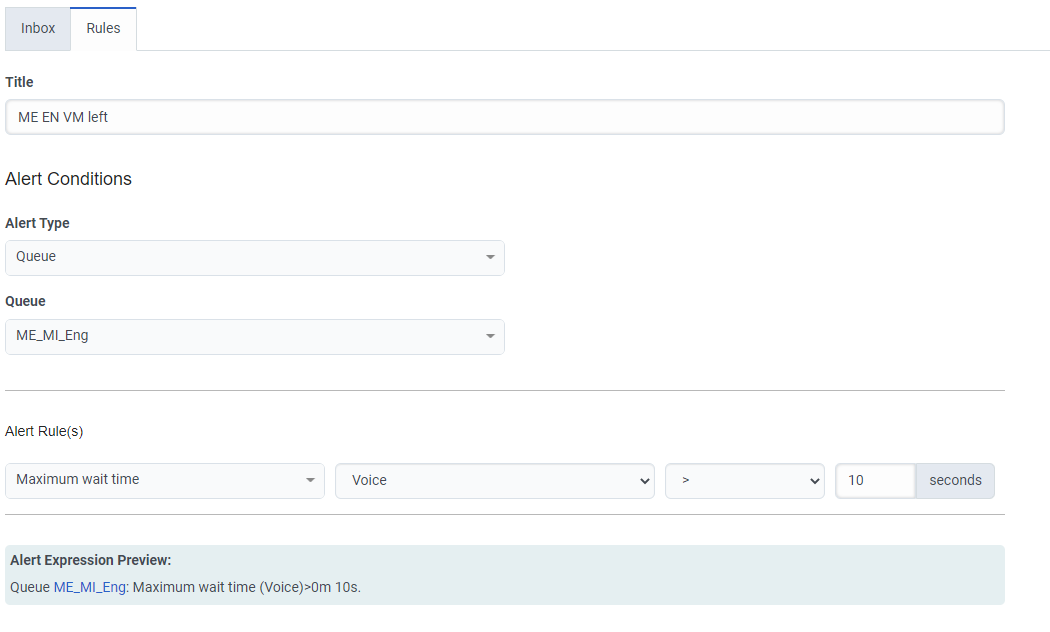
Task: Click the 'Alert Rule(s)' section label
Action: tap(44, 431)
